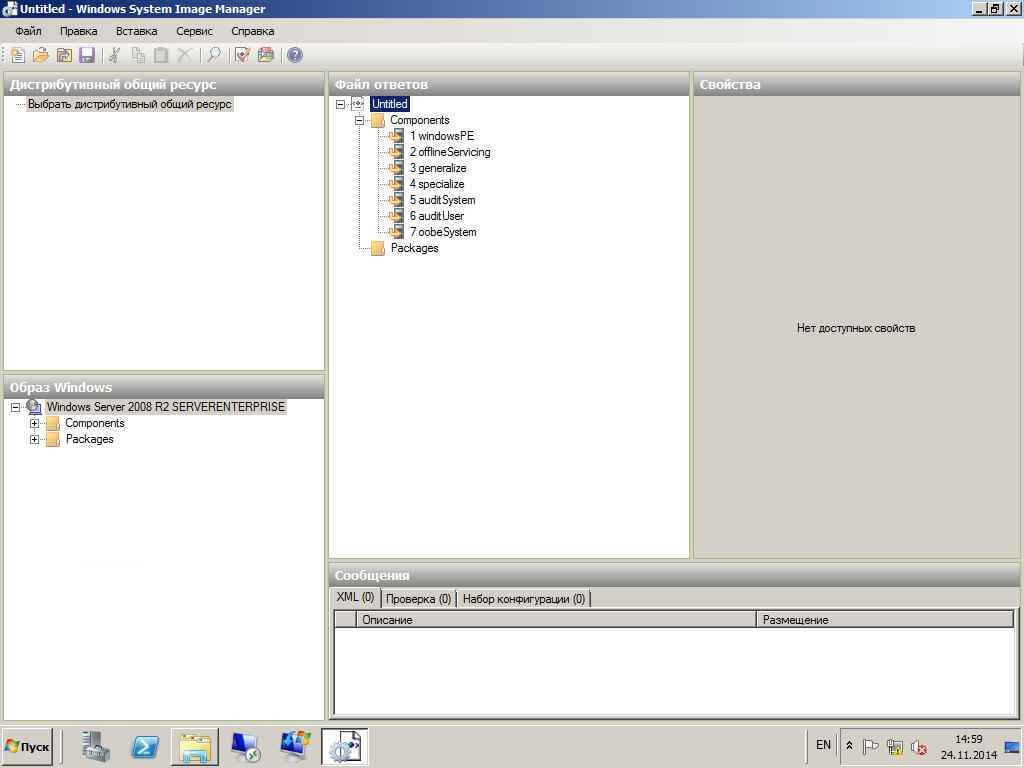Image resolution: width=1024 pixels, height=768 pixels.
Task: Click the close answer file toolbar icon
Action: point(64,56)
